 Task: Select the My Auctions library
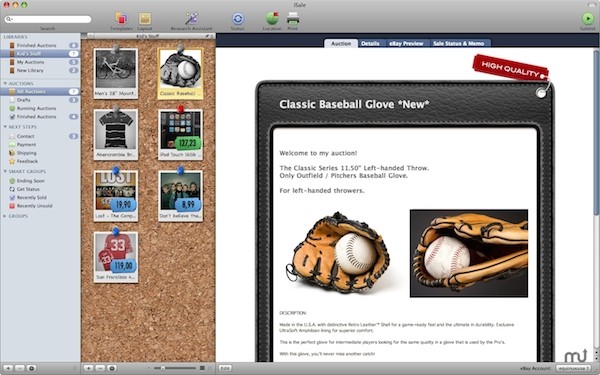coord(40,62)
